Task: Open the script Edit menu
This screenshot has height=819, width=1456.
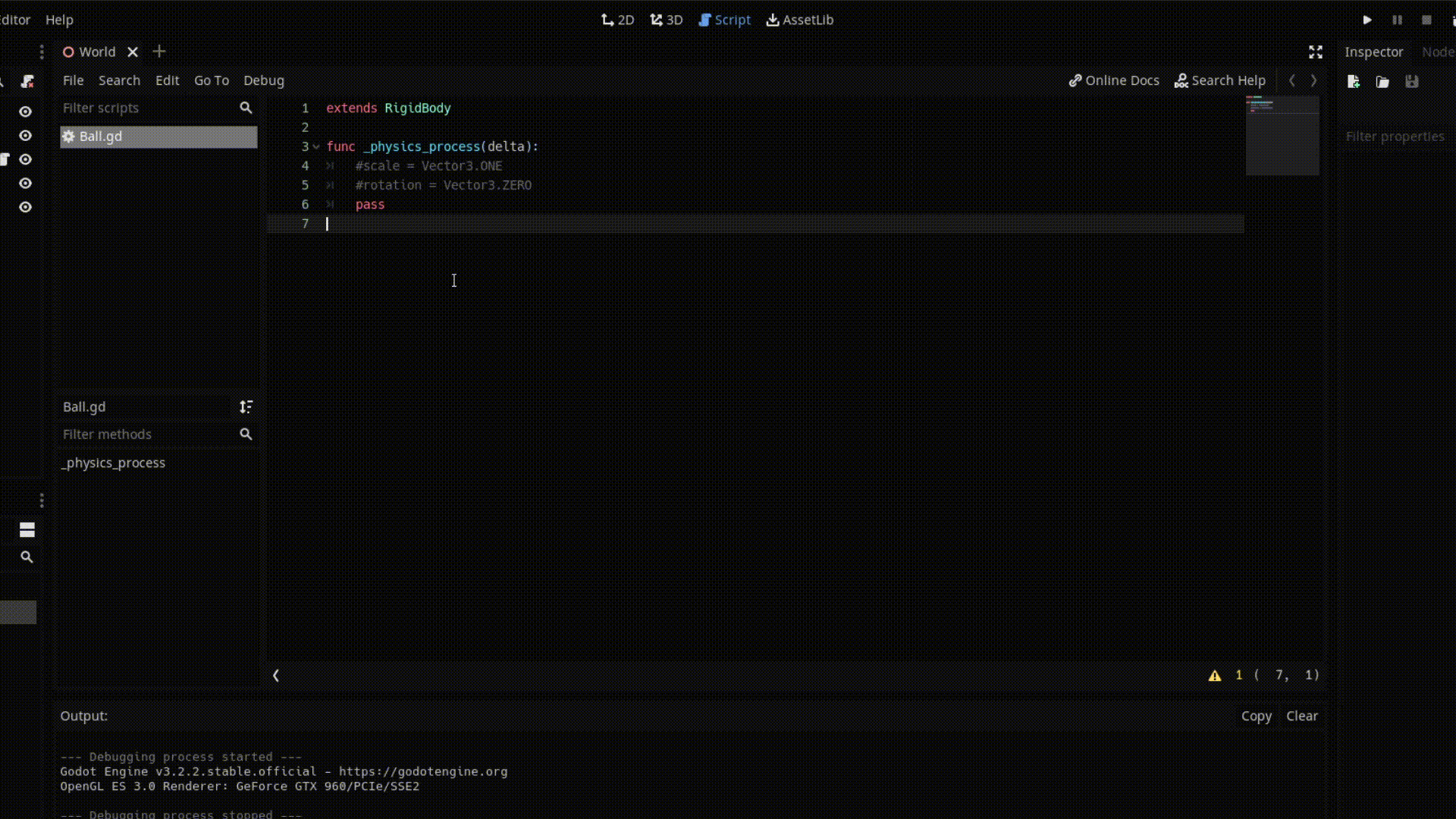Action: pyautogui.click(x=167, y=80)
